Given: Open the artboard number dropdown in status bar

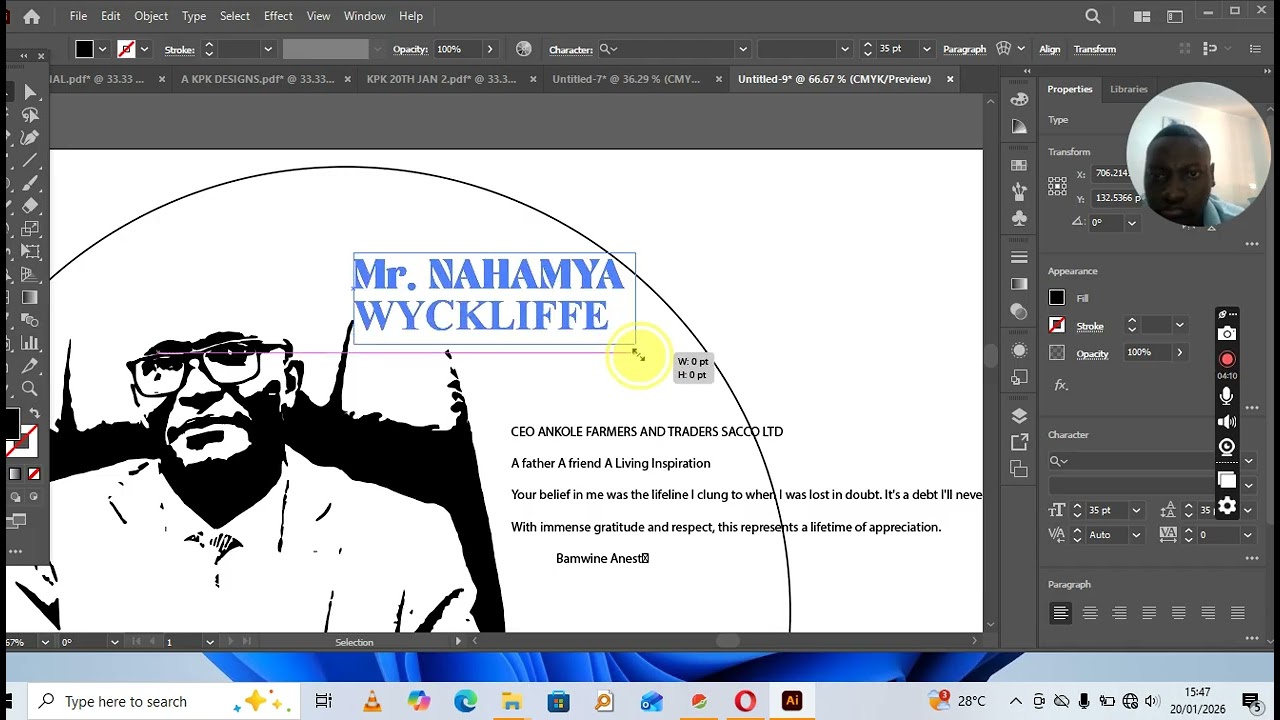Looking at the screenshot, I should pyautogui.click(x=209, y=642).
